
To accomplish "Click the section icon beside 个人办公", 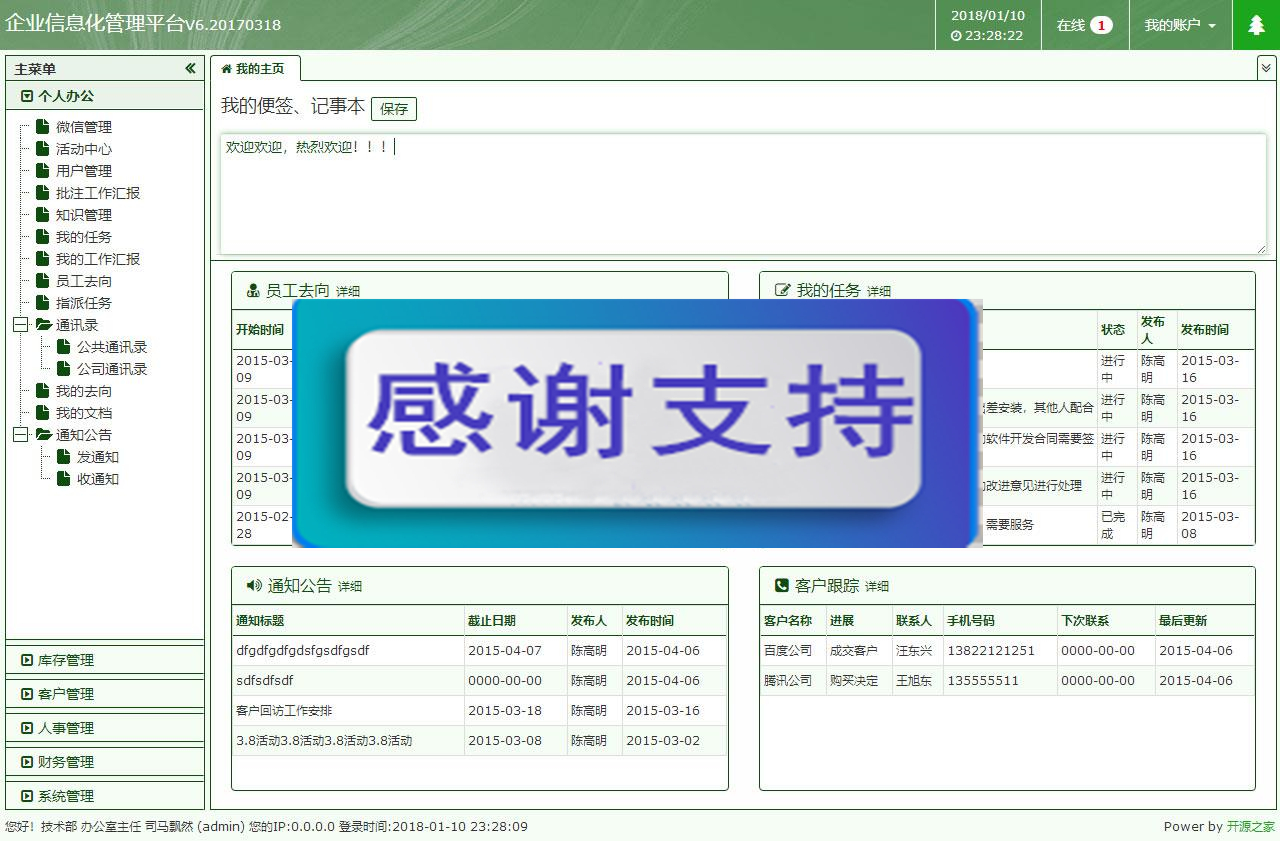I will 25,94.
